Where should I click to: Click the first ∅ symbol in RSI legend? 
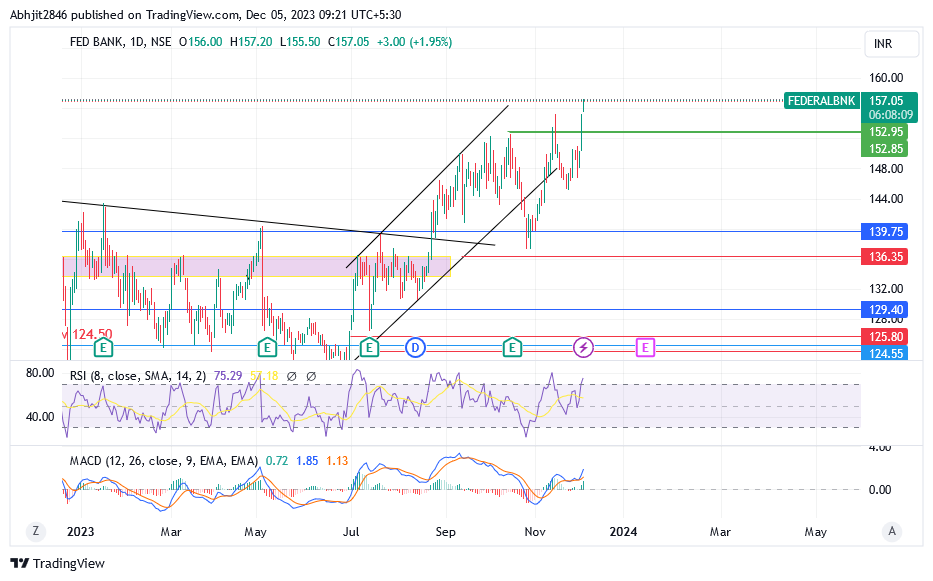point(292,376)
